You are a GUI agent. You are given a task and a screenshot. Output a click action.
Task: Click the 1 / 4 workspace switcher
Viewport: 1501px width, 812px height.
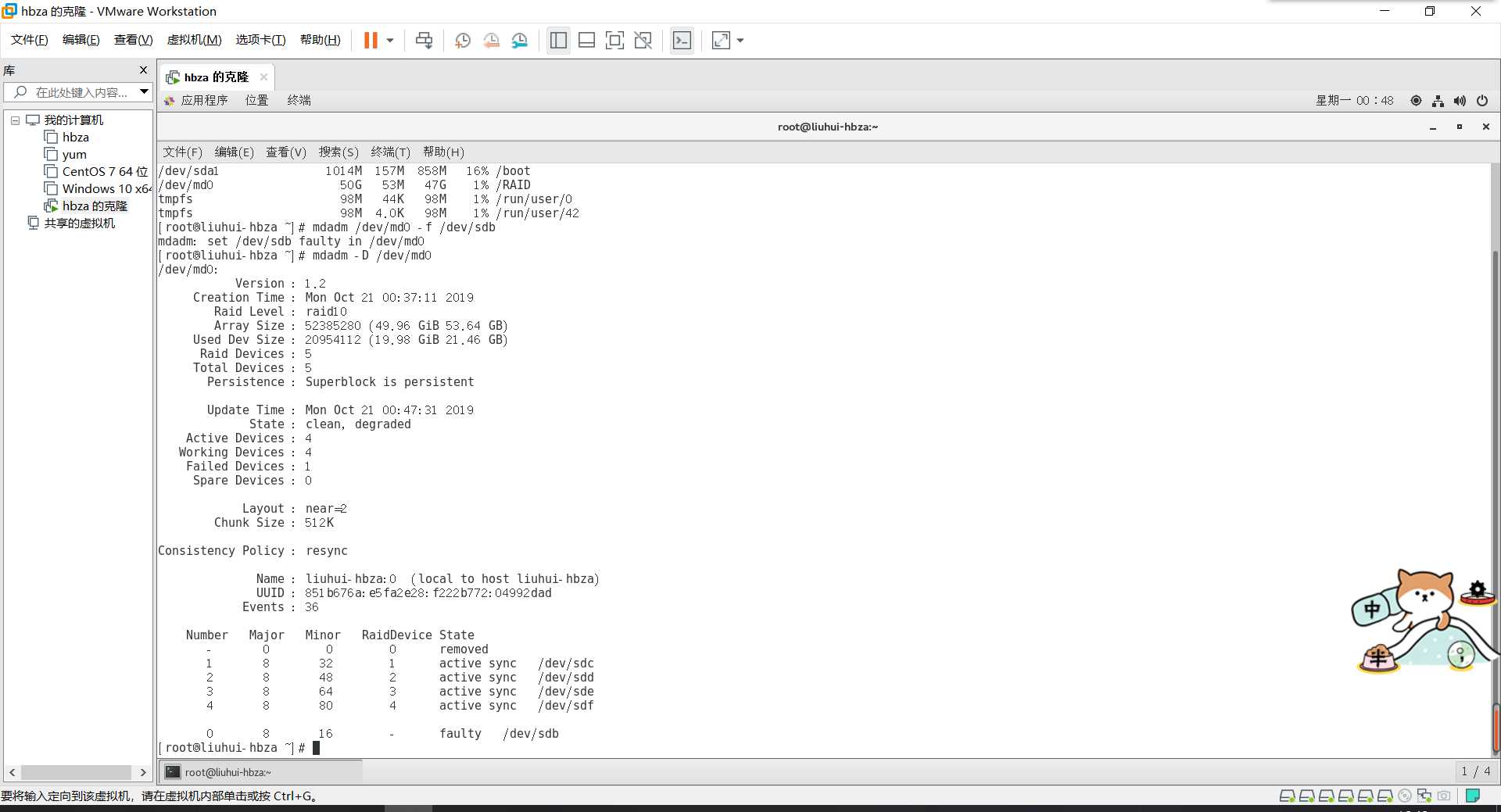coord(1475,771)
